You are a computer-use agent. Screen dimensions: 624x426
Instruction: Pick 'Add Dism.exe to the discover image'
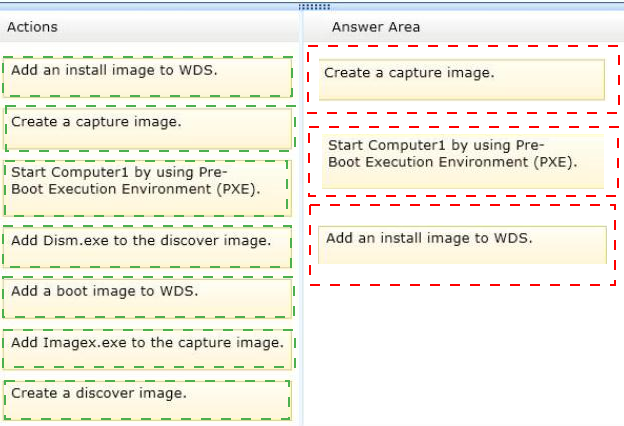pyautogui.click(x=148, y=247)
